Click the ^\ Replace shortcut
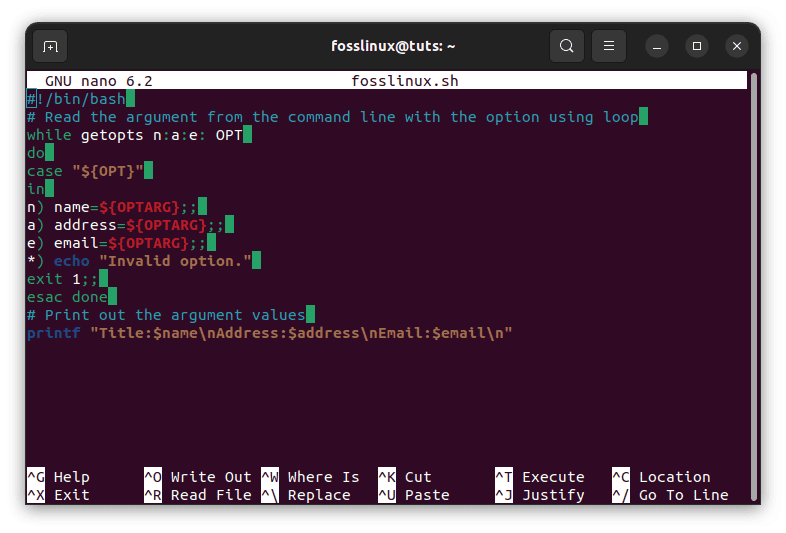Screen dimensions: 786x533 pos(306,495)
